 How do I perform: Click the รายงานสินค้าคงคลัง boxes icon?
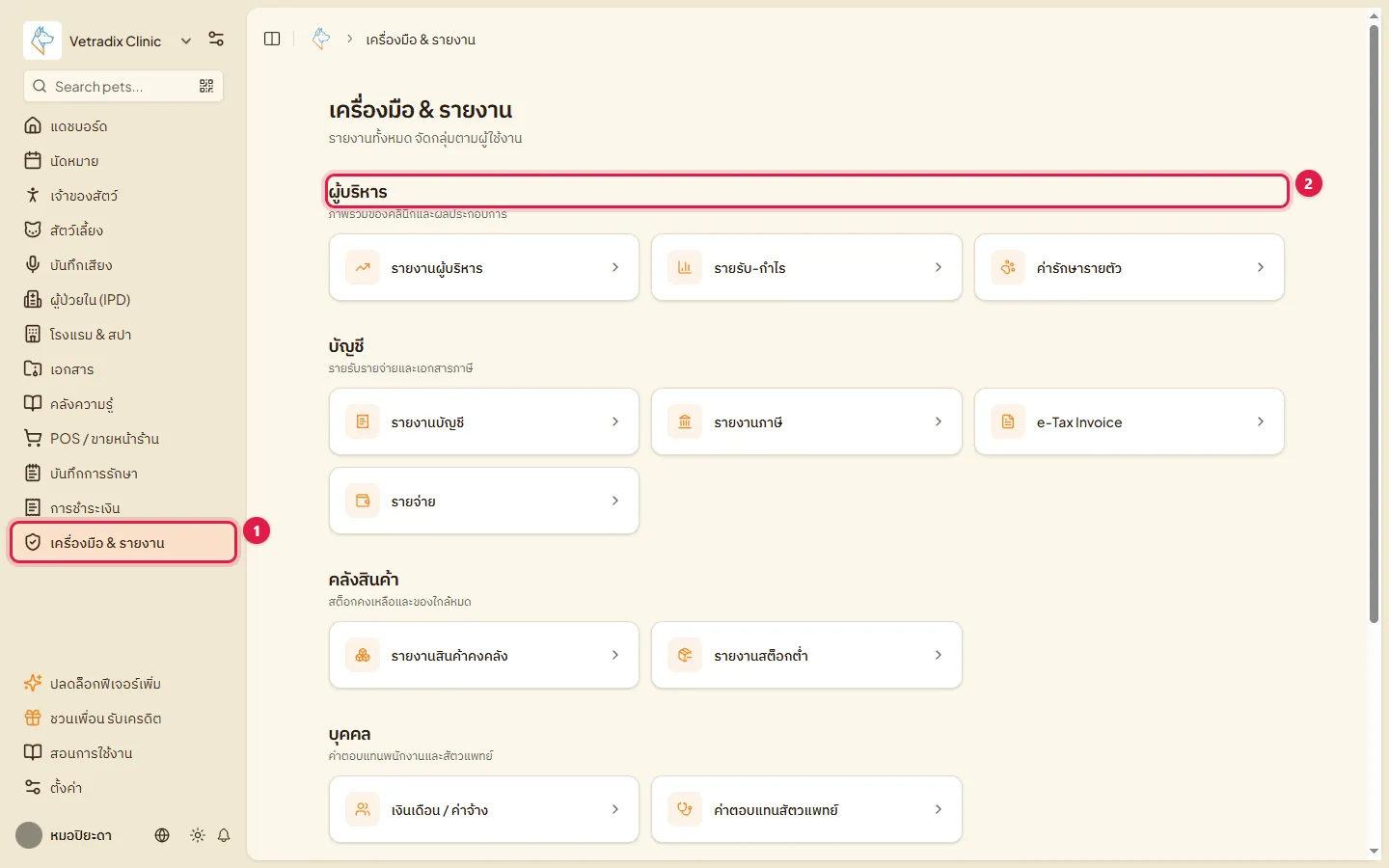(363, 655)
